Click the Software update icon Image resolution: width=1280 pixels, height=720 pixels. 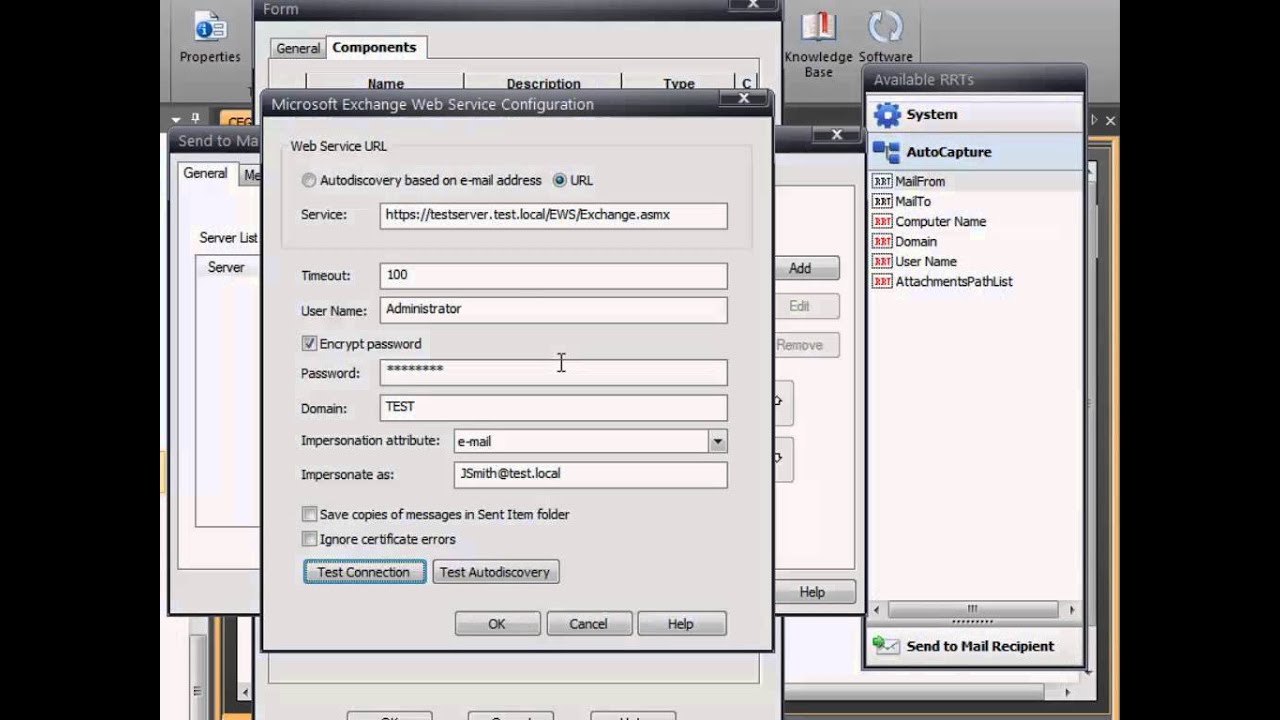pos(885,26)
